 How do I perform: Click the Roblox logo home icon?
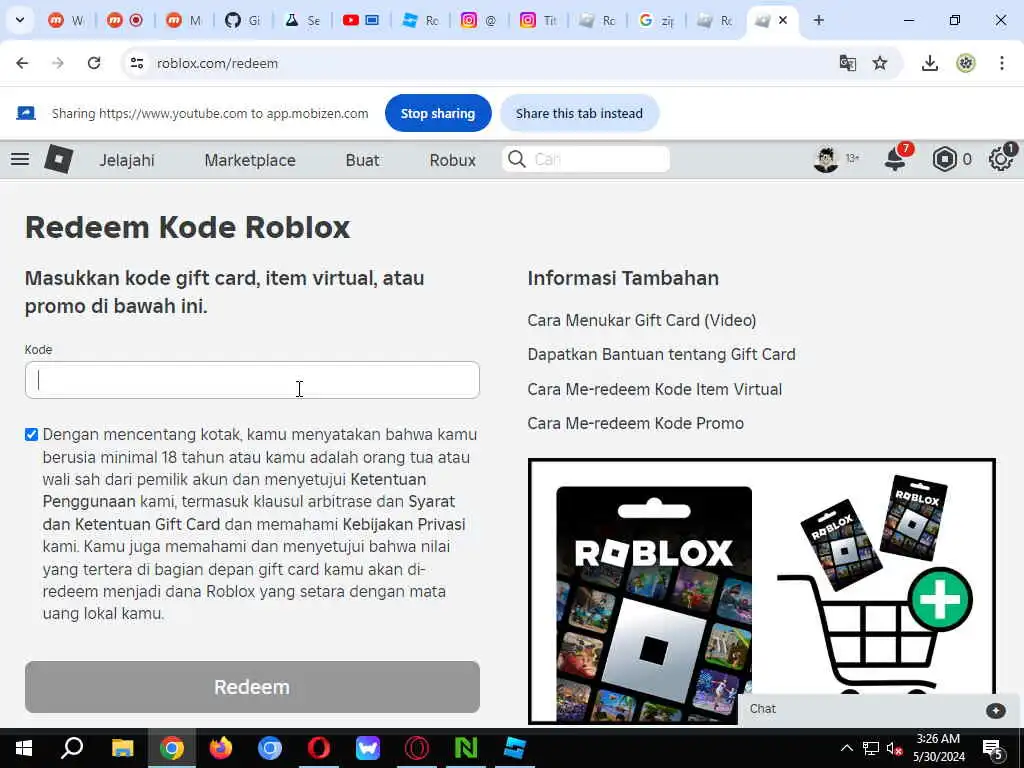point(58,159)
